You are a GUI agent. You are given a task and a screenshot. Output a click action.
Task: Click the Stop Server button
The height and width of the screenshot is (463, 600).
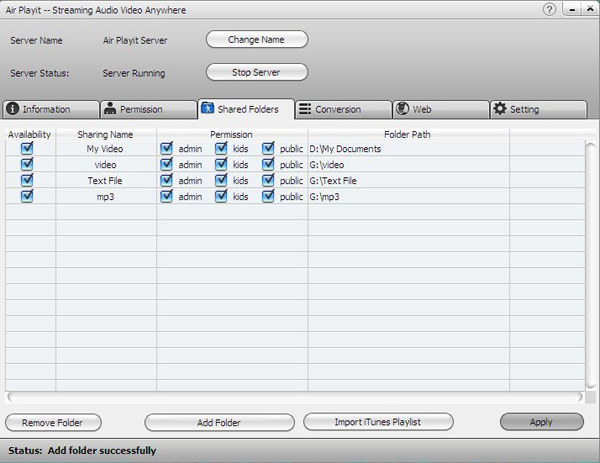(257, 72)
